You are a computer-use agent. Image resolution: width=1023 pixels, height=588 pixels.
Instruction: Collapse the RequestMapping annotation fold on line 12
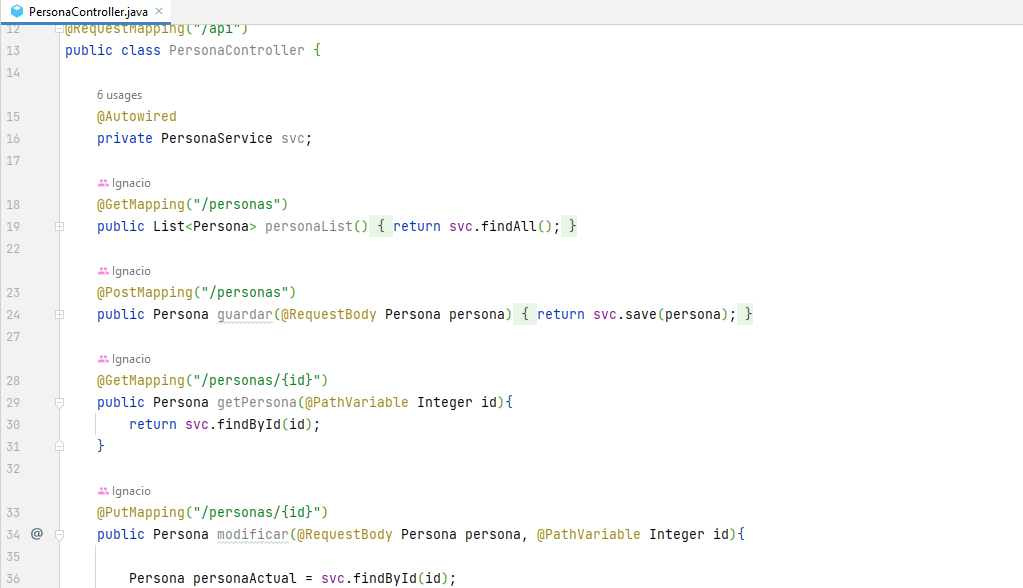(59, 29)
